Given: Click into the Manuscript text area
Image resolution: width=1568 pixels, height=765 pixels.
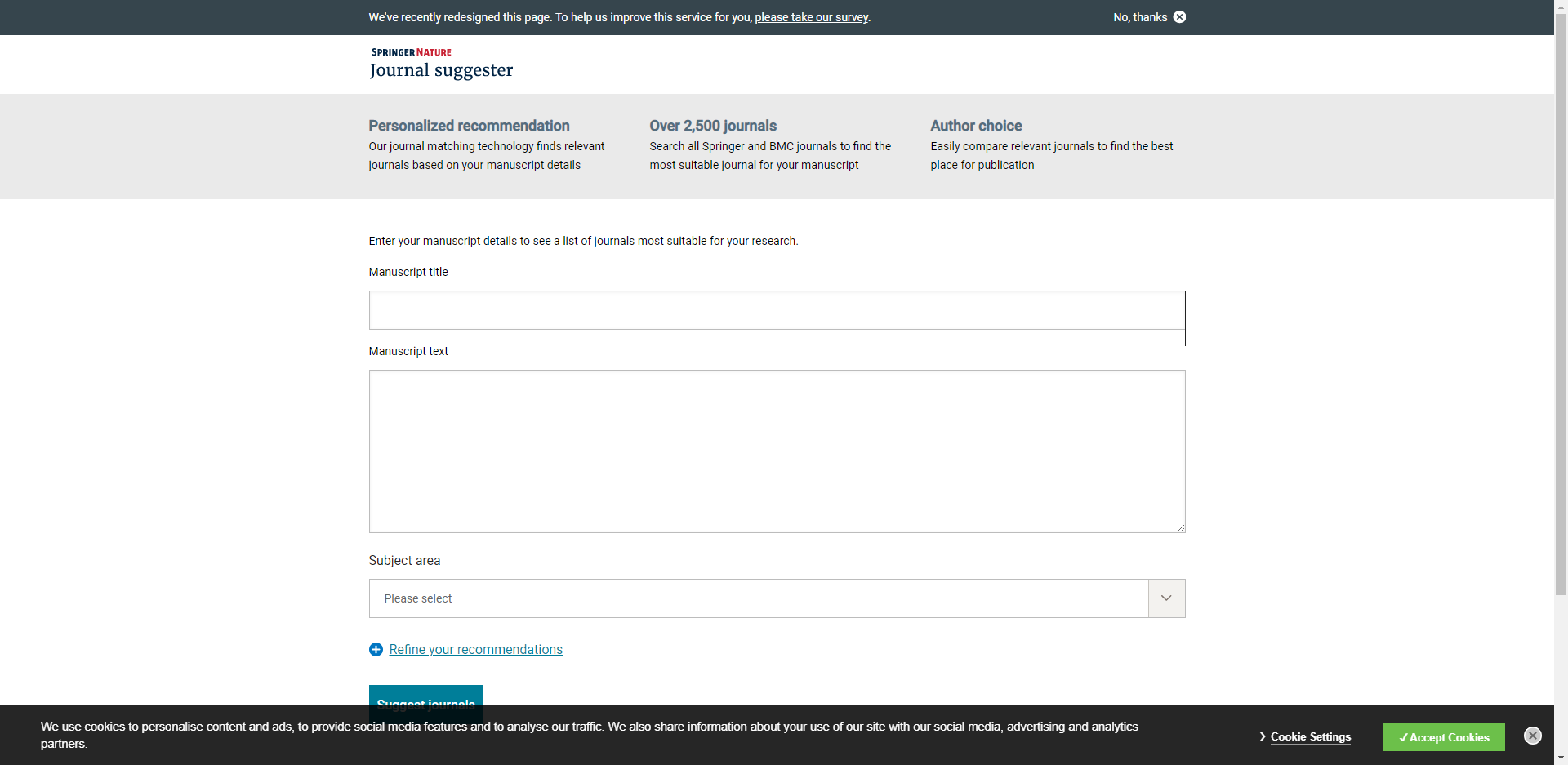Looking at the screenshot, I should click(777, 451).
